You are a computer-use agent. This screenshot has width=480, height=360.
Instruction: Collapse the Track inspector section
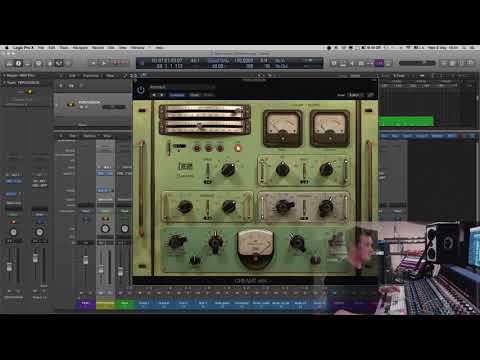(4, 83)
